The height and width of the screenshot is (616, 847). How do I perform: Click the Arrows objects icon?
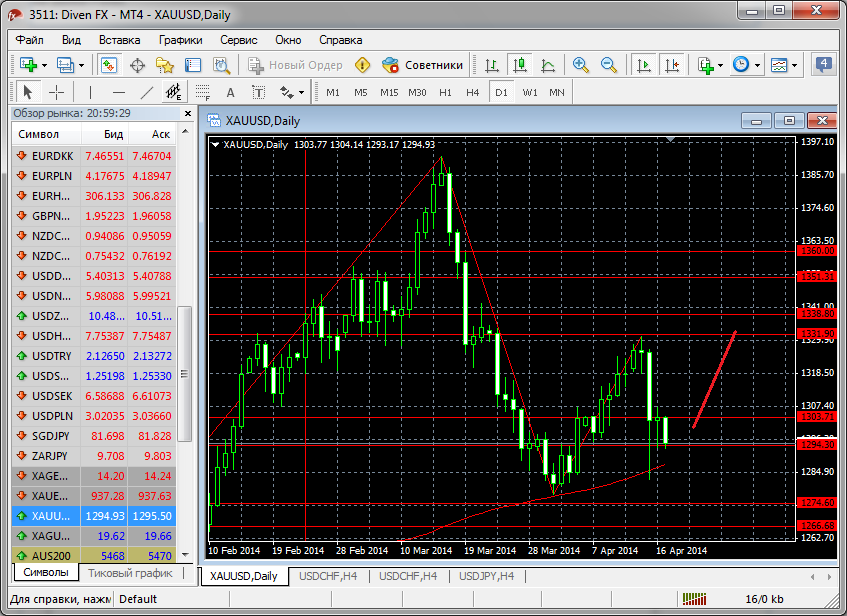coord(286,92)
